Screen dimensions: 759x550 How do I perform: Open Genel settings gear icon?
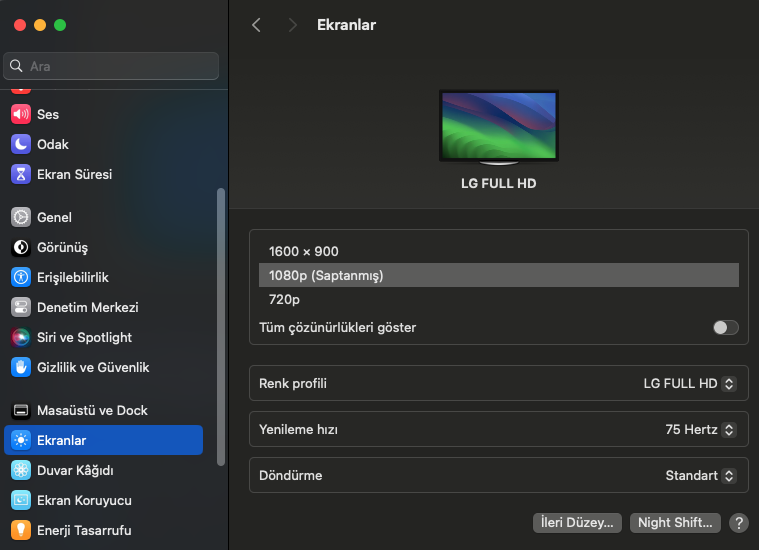[x=21, y=217]
